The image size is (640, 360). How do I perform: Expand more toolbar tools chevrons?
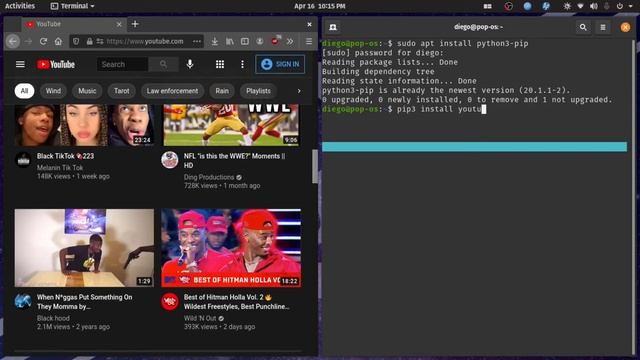[x=290, y=41]
